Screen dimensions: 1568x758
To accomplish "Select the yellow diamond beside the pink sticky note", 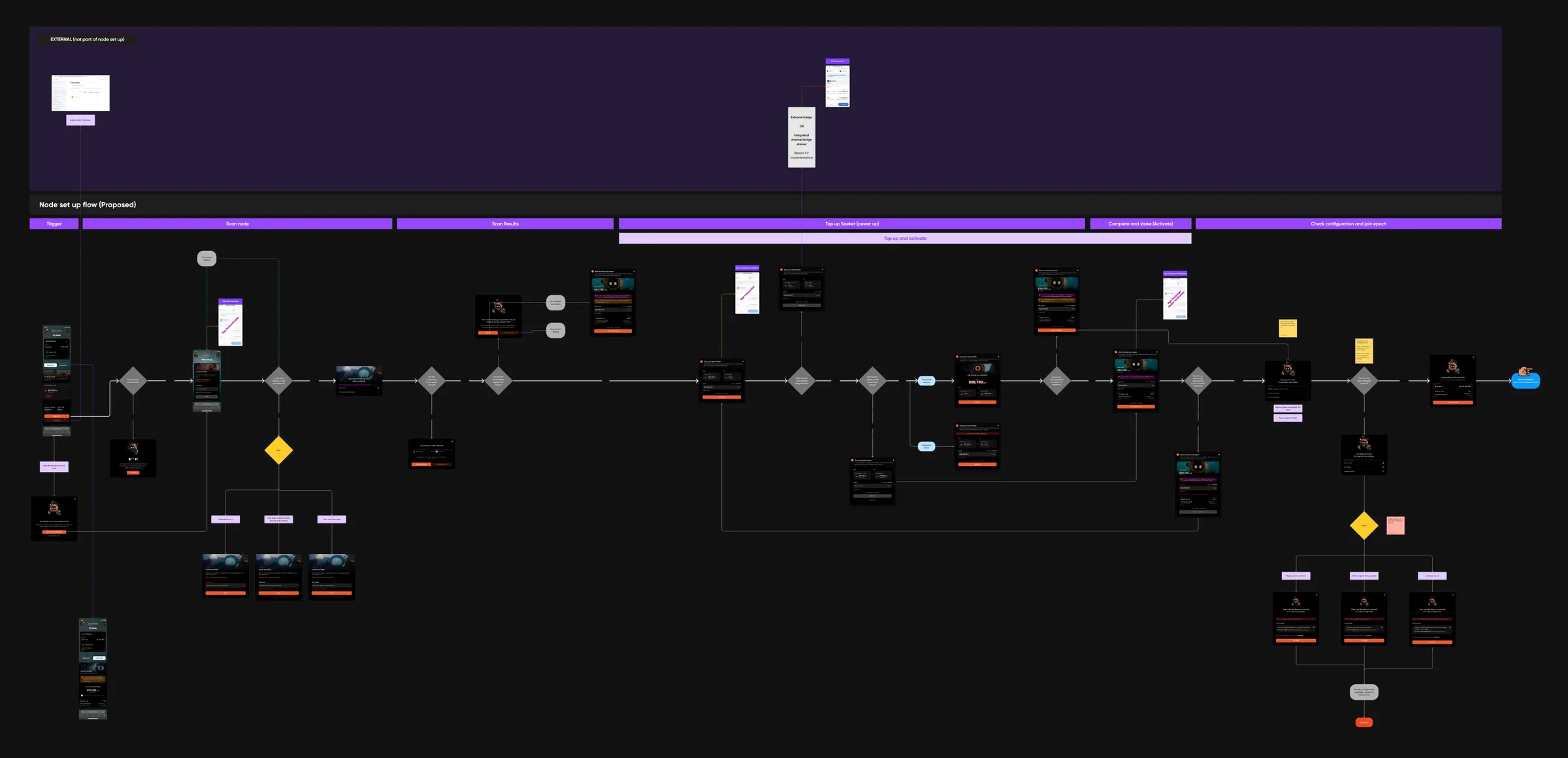I will [x=1364, y=525].
